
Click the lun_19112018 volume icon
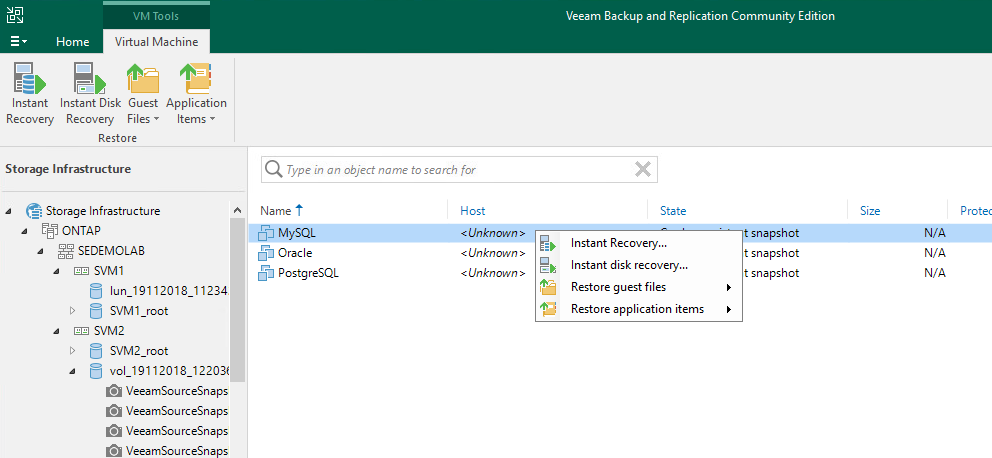pyautogui.click(x=96, y=290)
